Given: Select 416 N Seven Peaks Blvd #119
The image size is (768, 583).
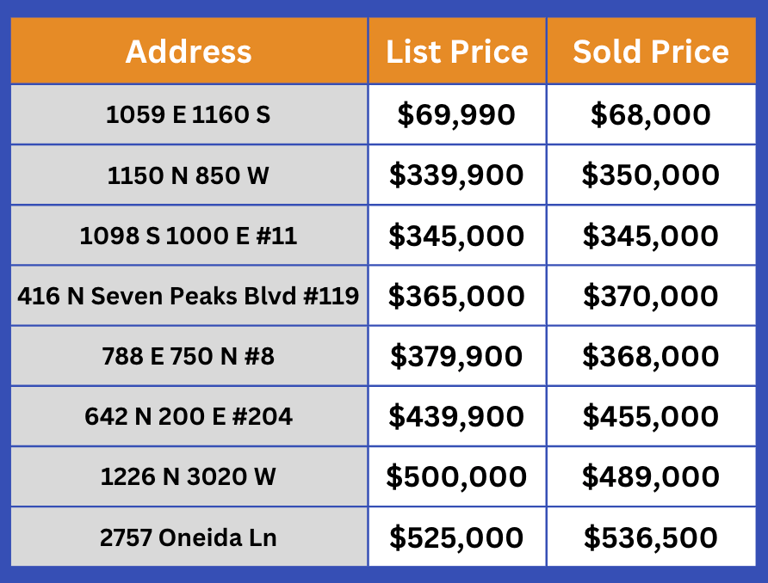Looking at the screenshot, I should [189, 296].
